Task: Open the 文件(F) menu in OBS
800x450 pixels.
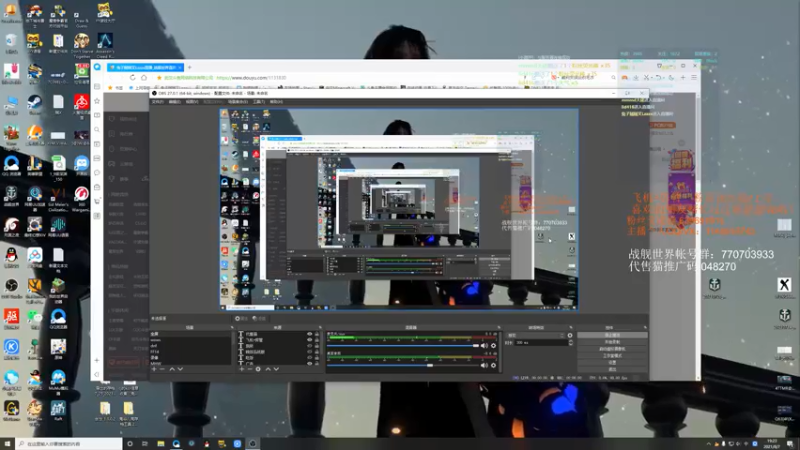Action: 158,102
